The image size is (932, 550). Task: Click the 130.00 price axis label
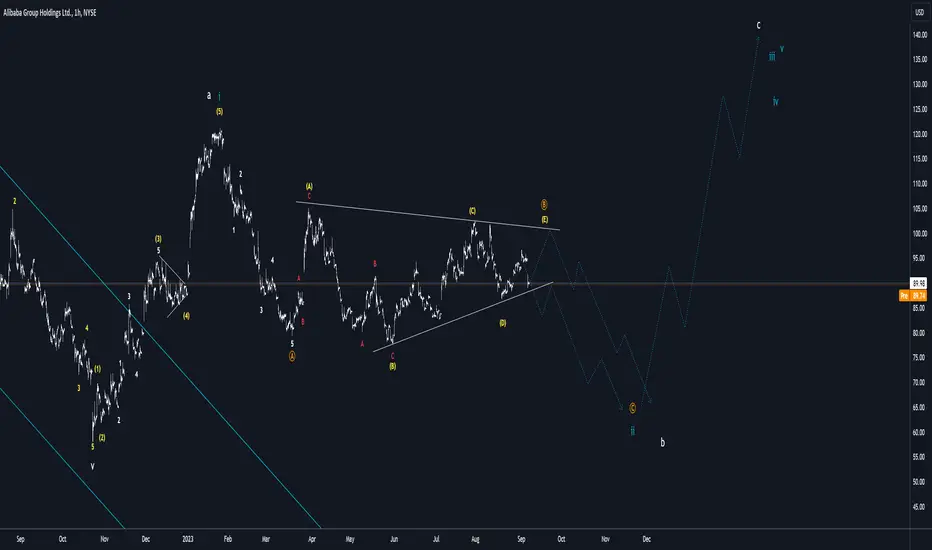(x=920, y=84)
